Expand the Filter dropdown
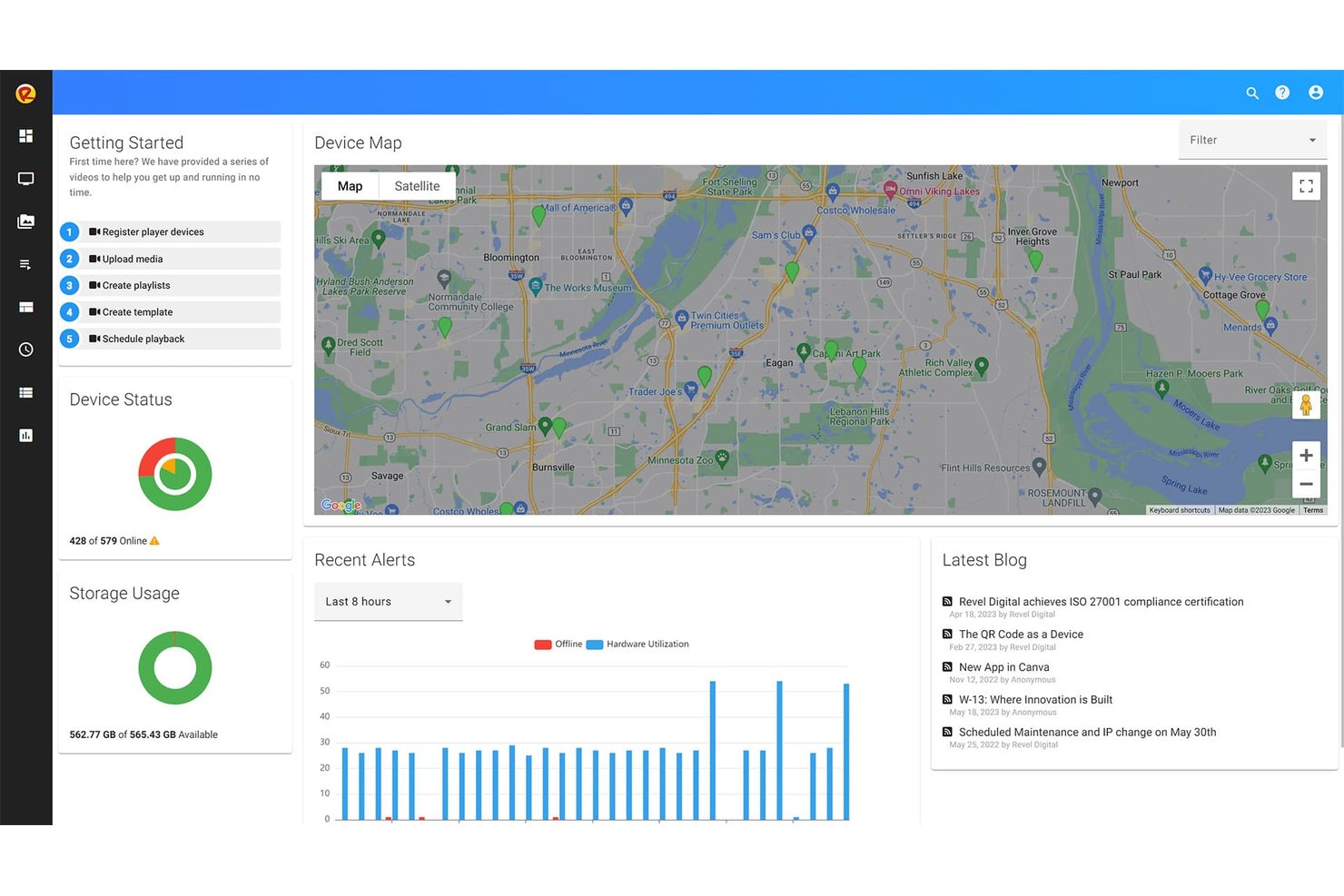Viewport: 1344px width, 896px height. coord(1252,140)
